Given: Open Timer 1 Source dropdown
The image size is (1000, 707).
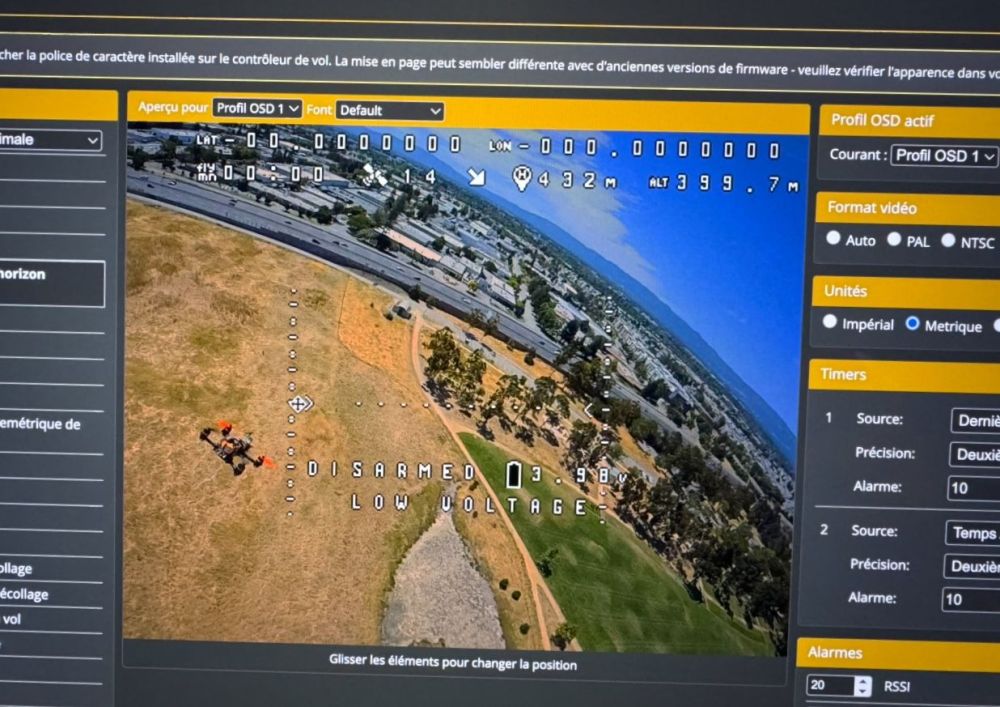Looking at the screenshot, I should coord(975,420).
